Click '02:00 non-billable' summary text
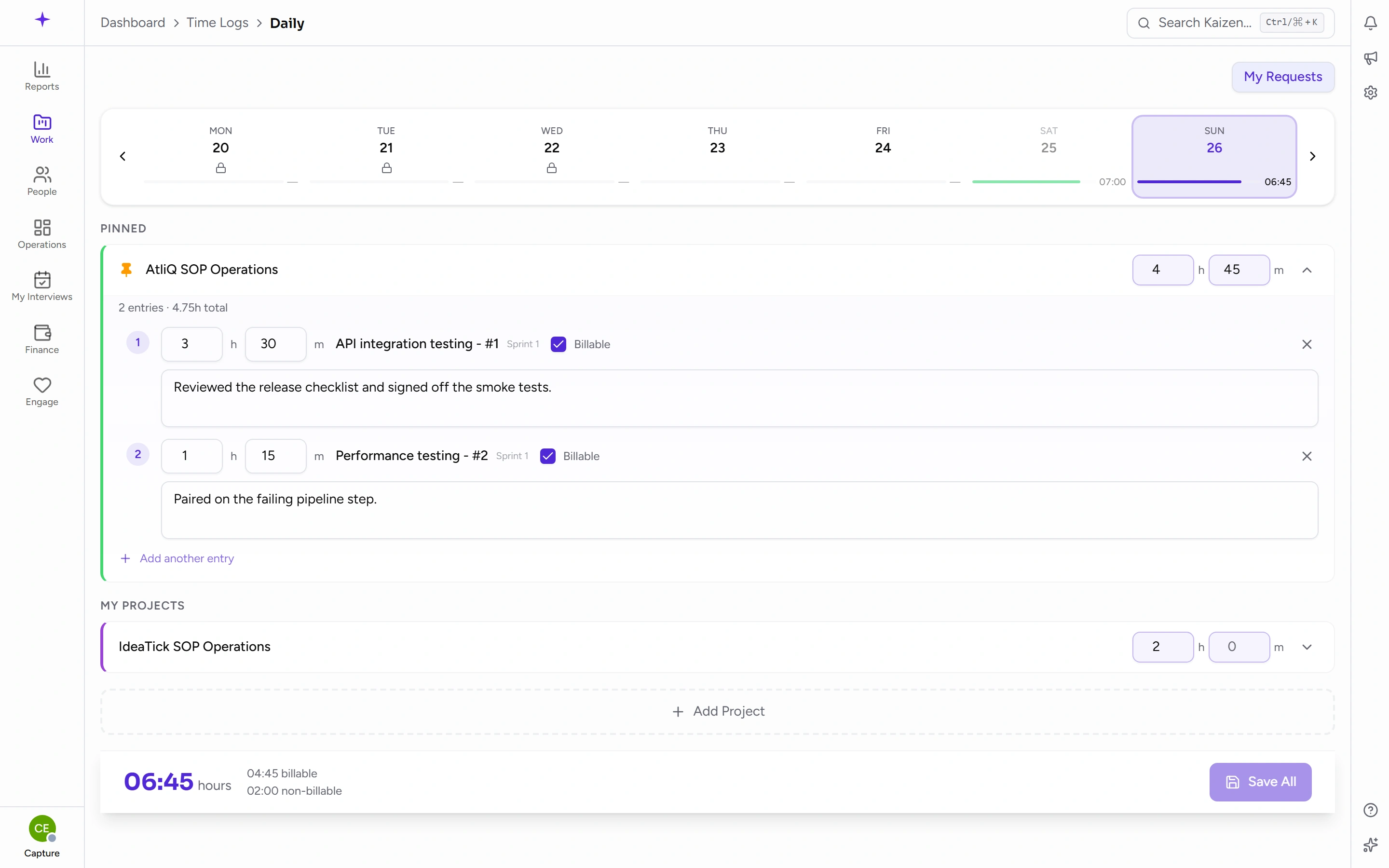 (x=294, y=791)
